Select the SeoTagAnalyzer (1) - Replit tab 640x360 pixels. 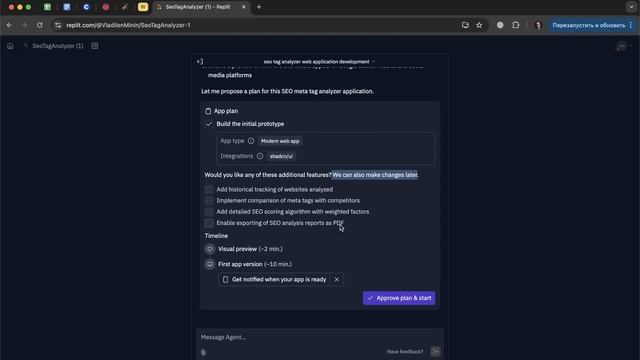[198, 7]
